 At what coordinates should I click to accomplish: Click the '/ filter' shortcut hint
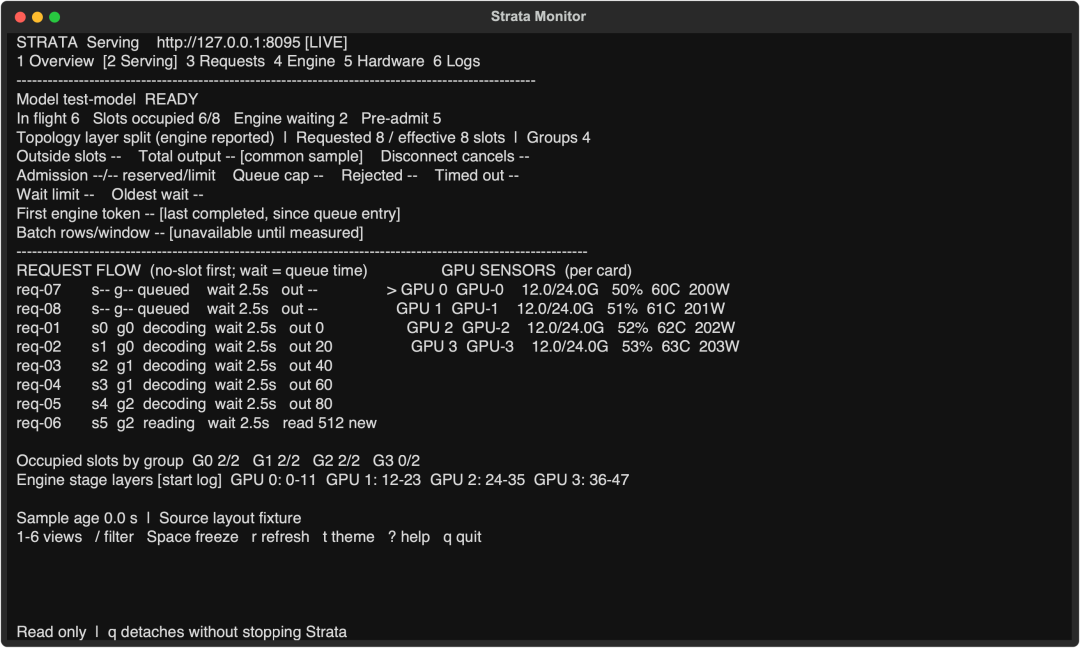[x=114, y=537]
